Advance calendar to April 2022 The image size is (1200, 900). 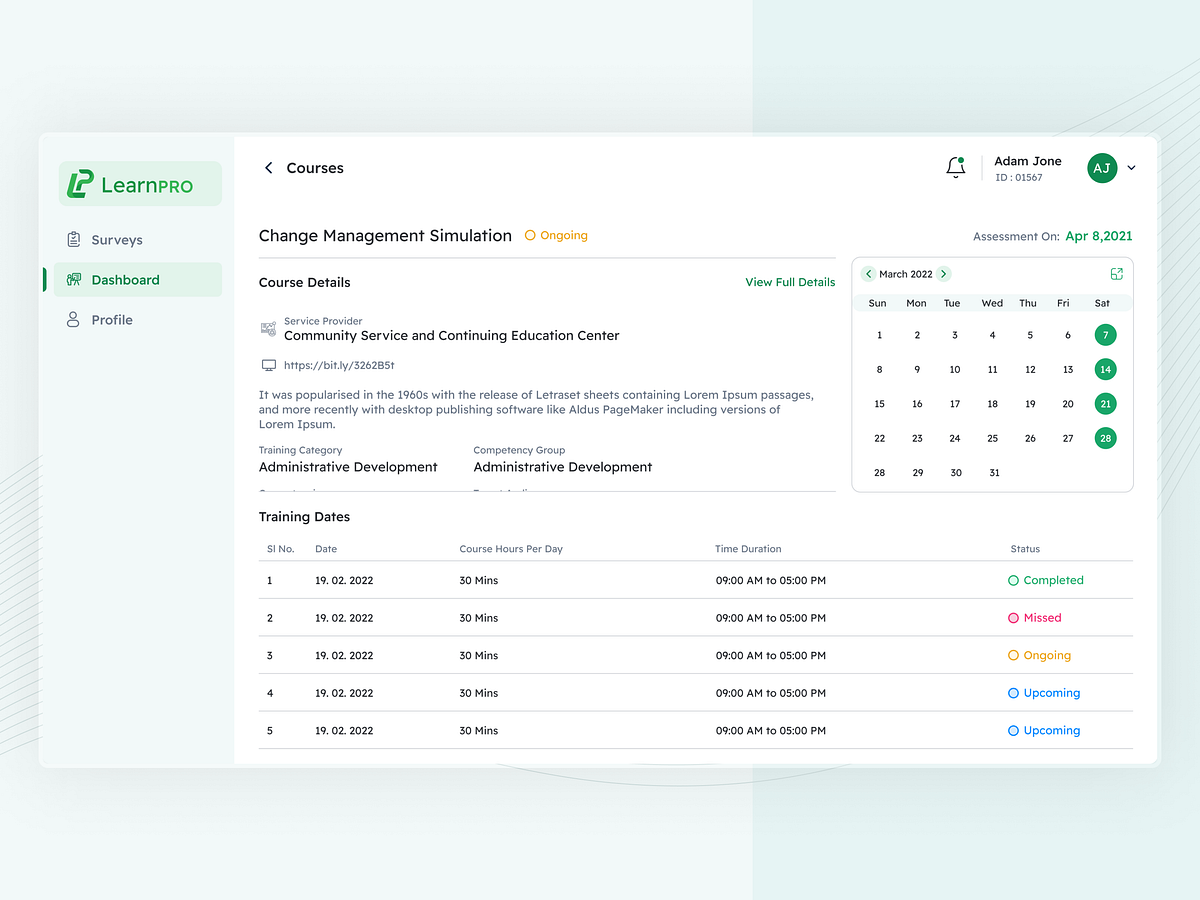tap(942, 273)
